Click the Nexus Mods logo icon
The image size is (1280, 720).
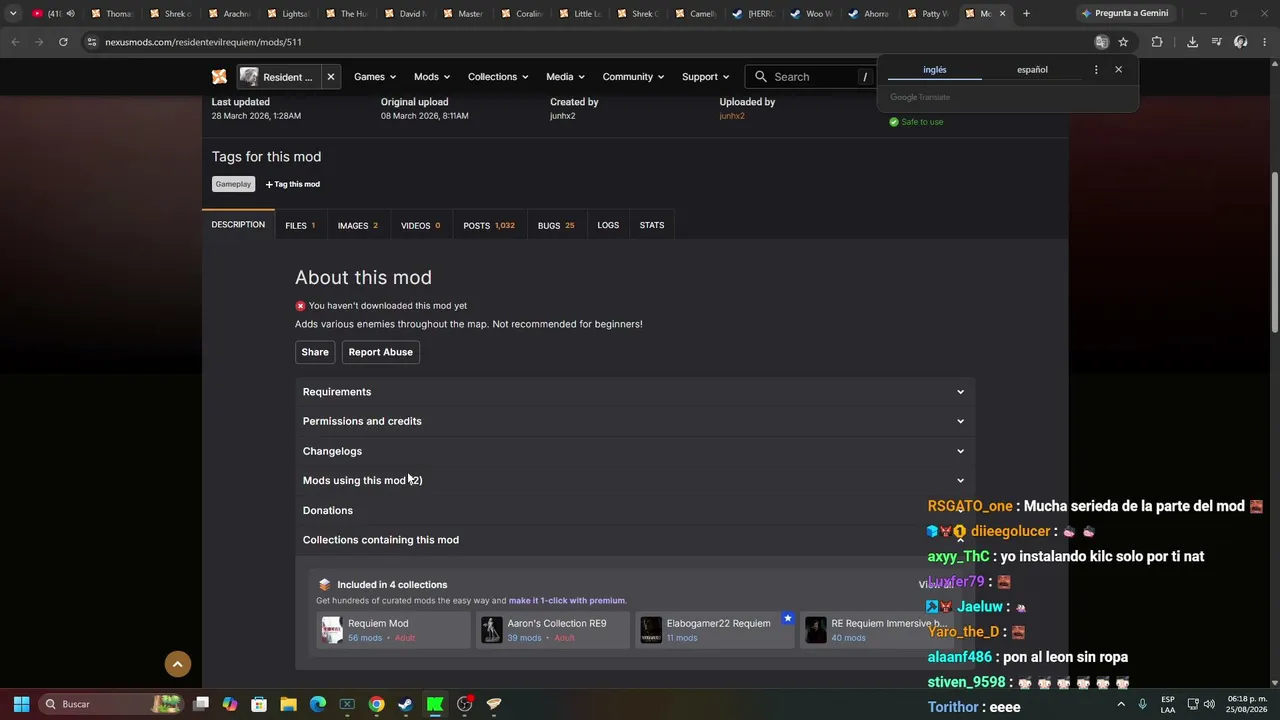click(x=219, y=77)
